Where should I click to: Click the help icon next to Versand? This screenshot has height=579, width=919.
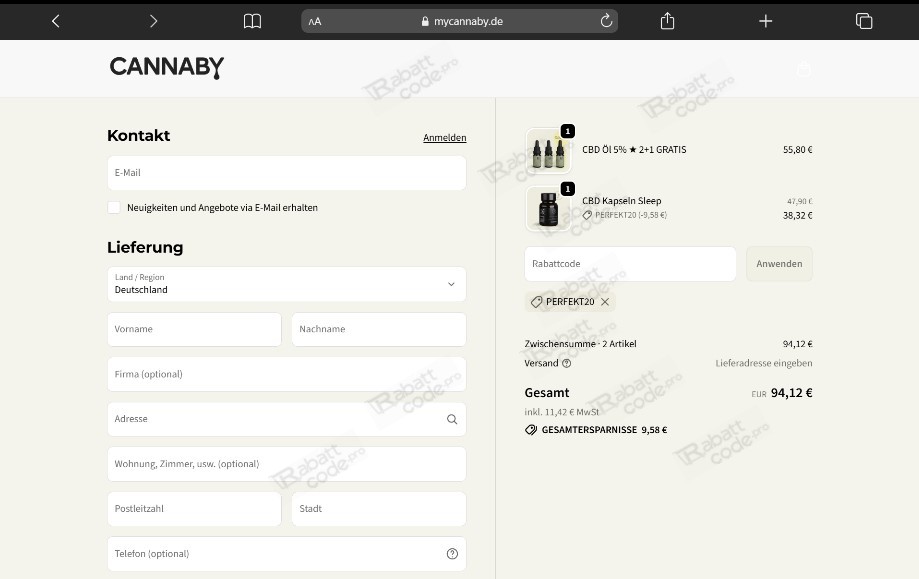(x=566, y=363)
